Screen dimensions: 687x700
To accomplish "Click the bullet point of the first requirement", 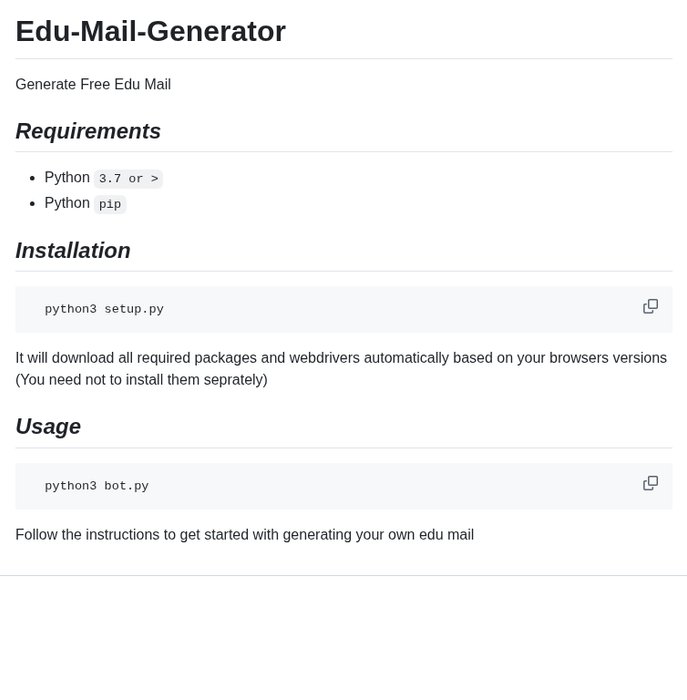I will (33, 178).
